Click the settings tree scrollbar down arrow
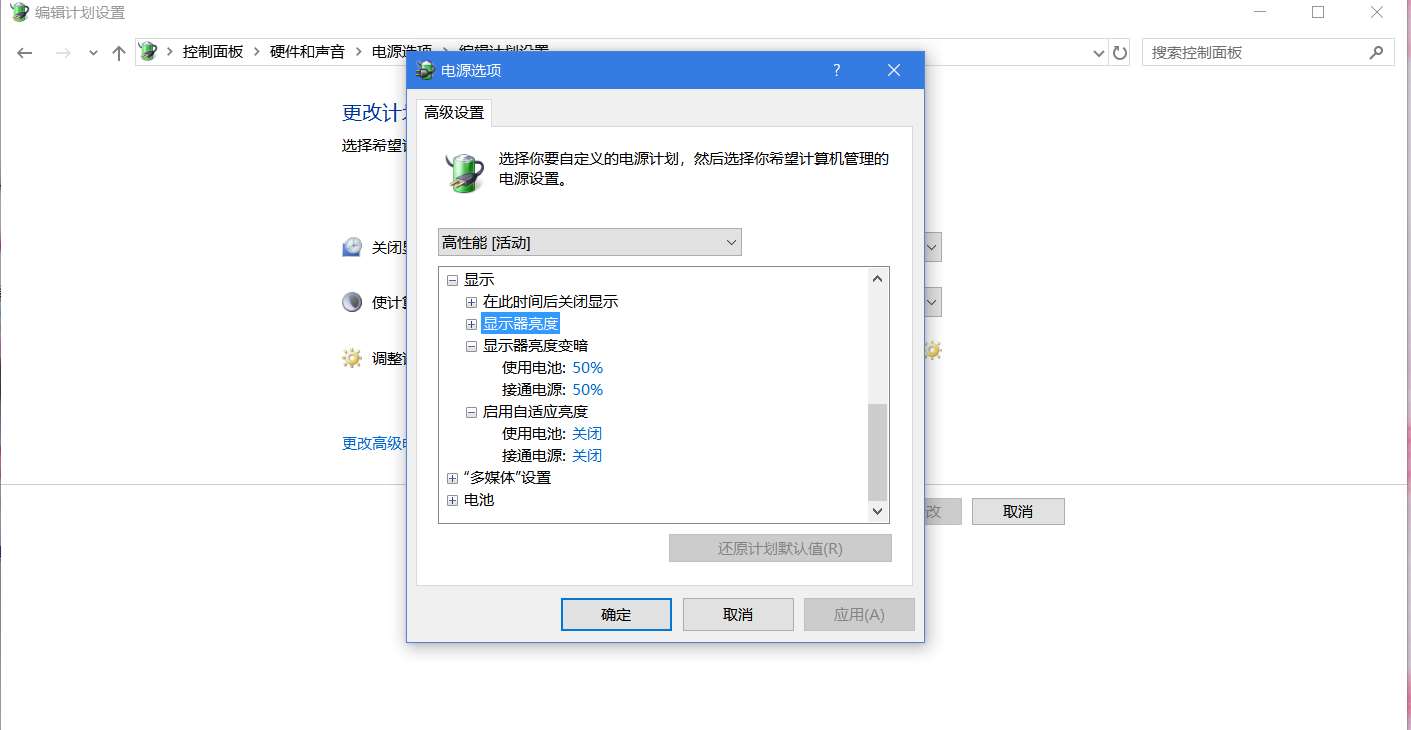The height and width of the screenshot is (730, 1411). (878, 511)
